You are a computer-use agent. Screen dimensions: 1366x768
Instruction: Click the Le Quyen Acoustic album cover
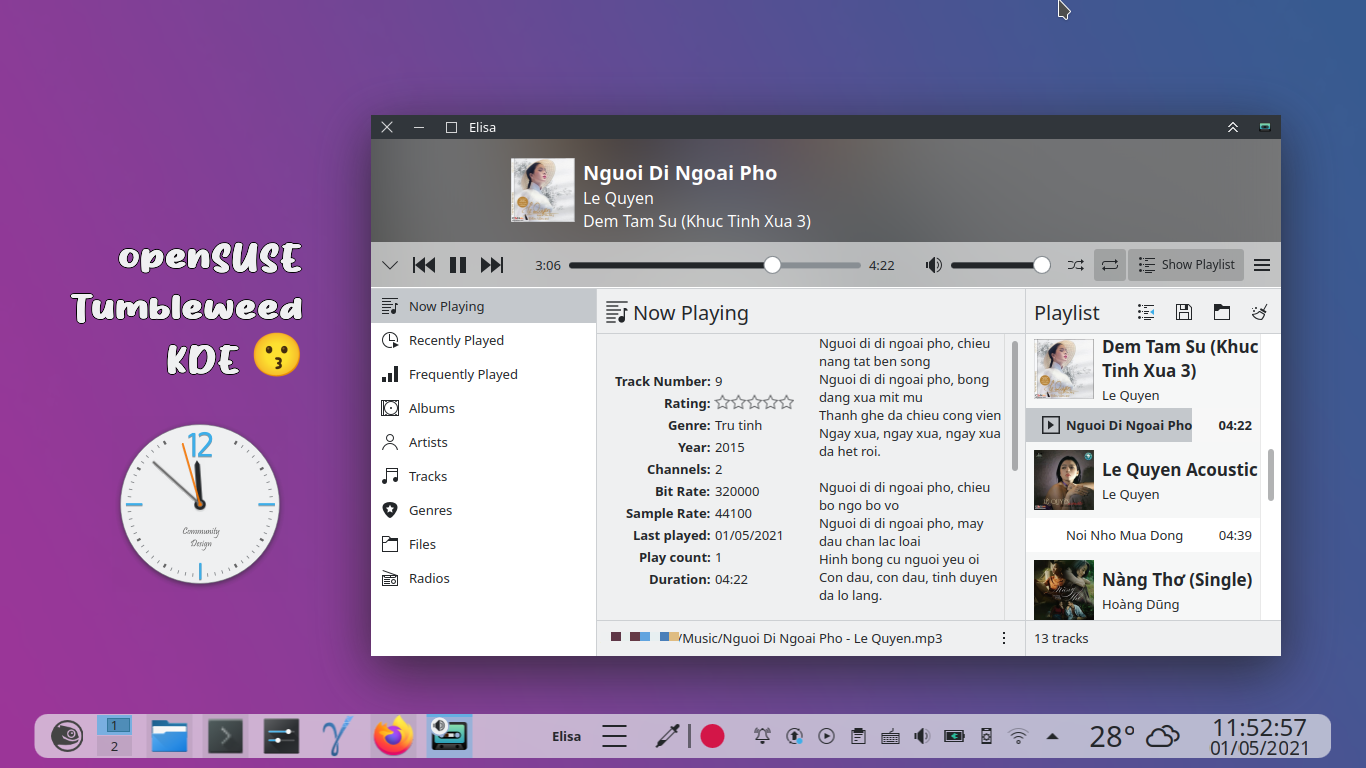coord(1064,480)
